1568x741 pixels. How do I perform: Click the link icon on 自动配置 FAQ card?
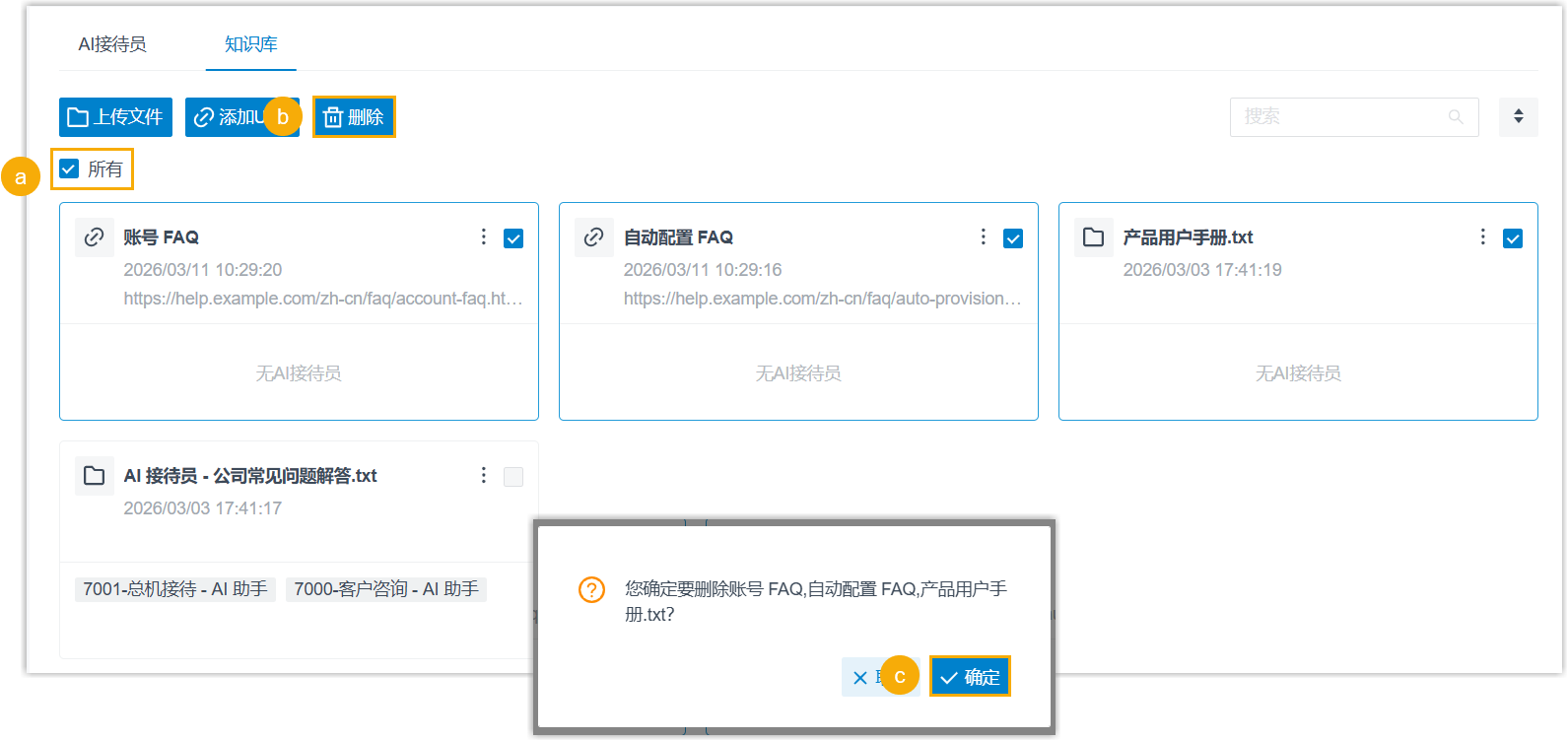594,237
